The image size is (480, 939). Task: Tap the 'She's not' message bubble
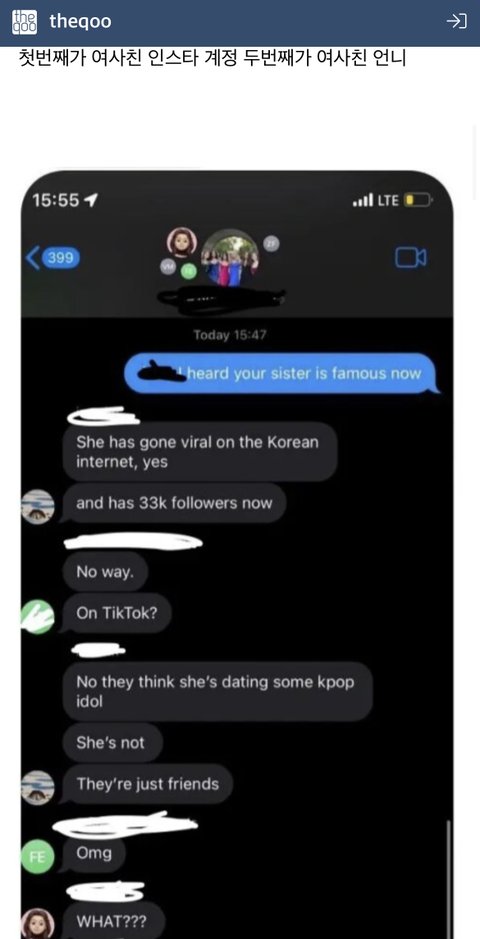point(110,743)
